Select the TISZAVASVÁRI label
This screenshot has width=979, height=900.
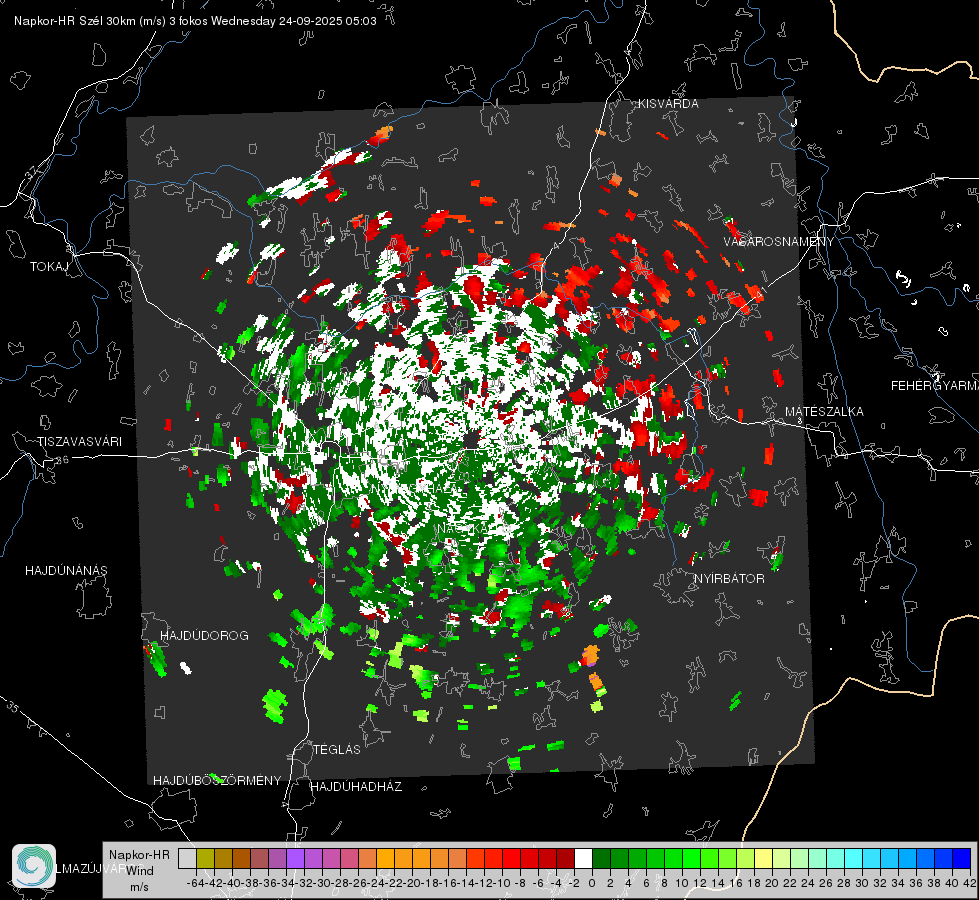[x=79, y=442]
